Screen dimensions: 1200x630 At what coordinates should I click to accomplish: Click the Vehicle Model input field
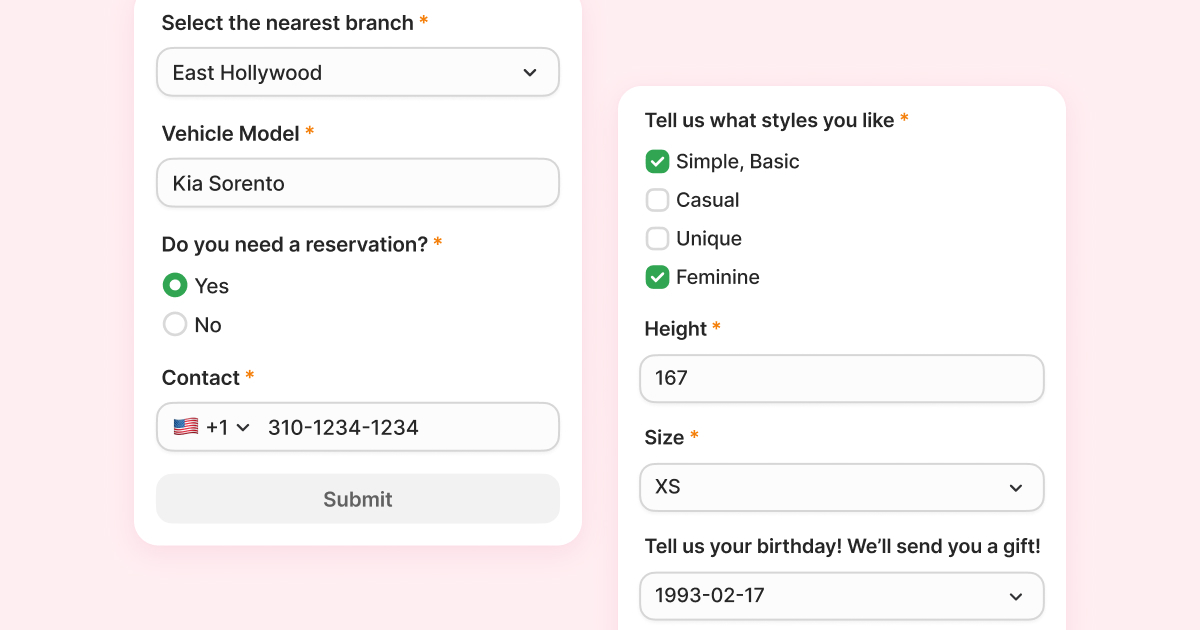click(x=357, y=184)
